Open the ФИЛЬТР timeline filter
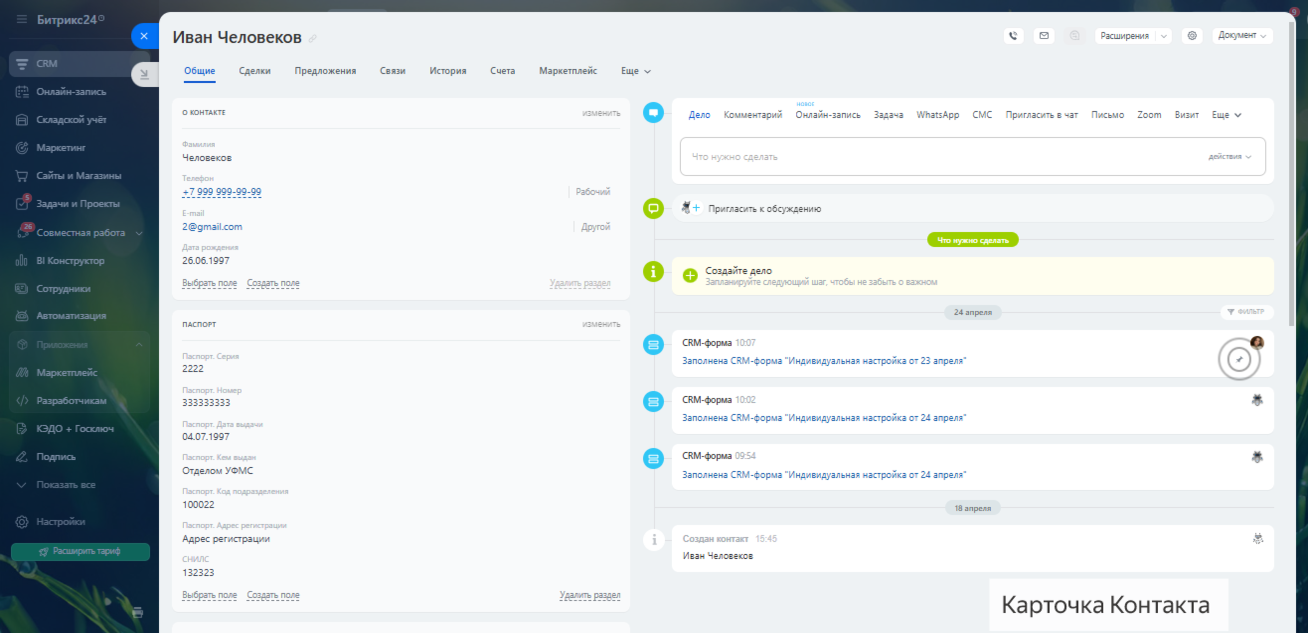 [1247, 312]
